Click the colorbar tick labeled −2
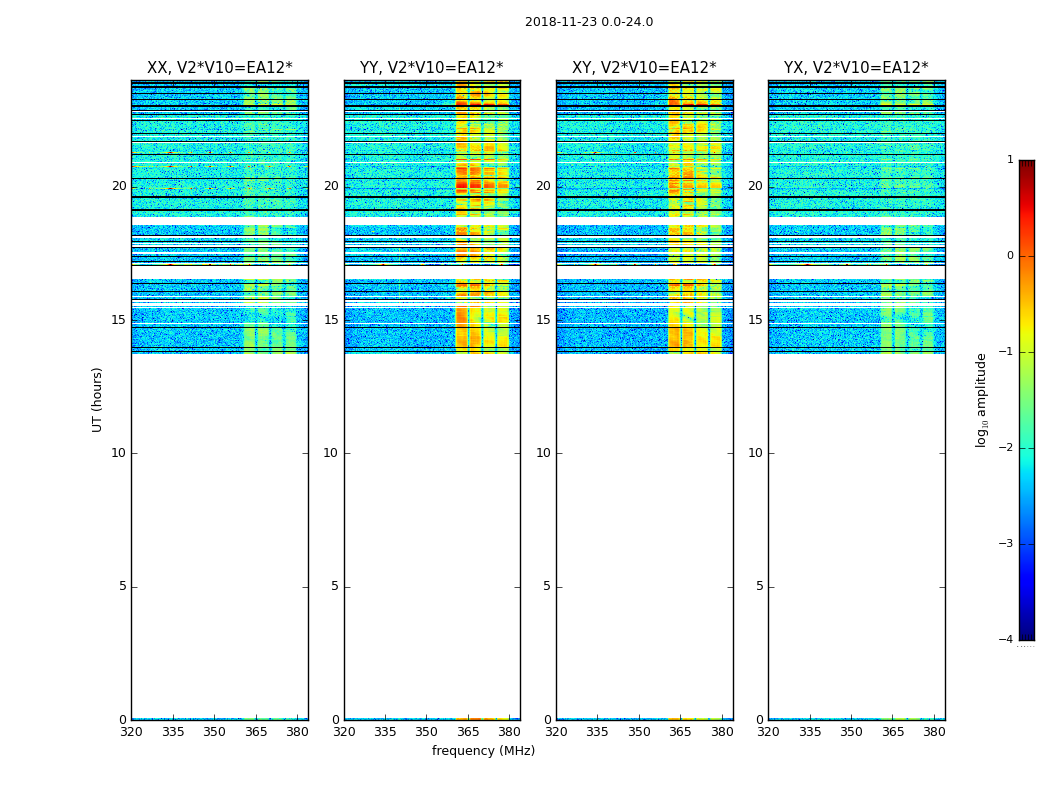 click(1006, 448)
